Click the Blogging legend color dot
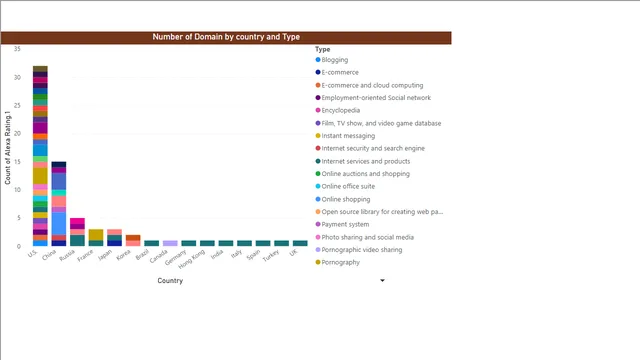This screenshot has width=640, height=360. [318, 60]
